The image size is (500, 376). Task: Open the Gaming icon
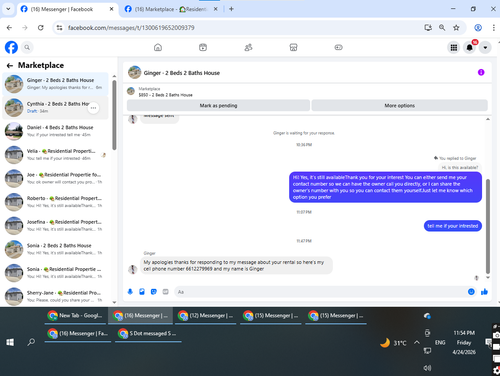338,47
